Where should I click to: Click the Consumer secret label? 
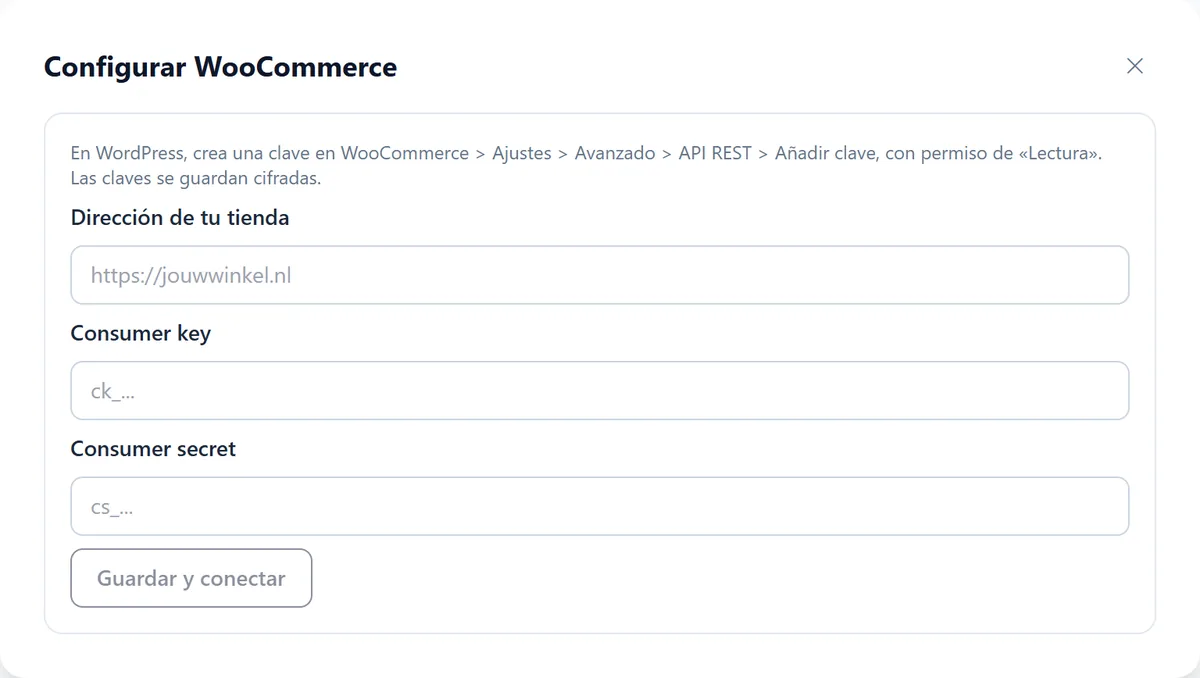[153, 449]
